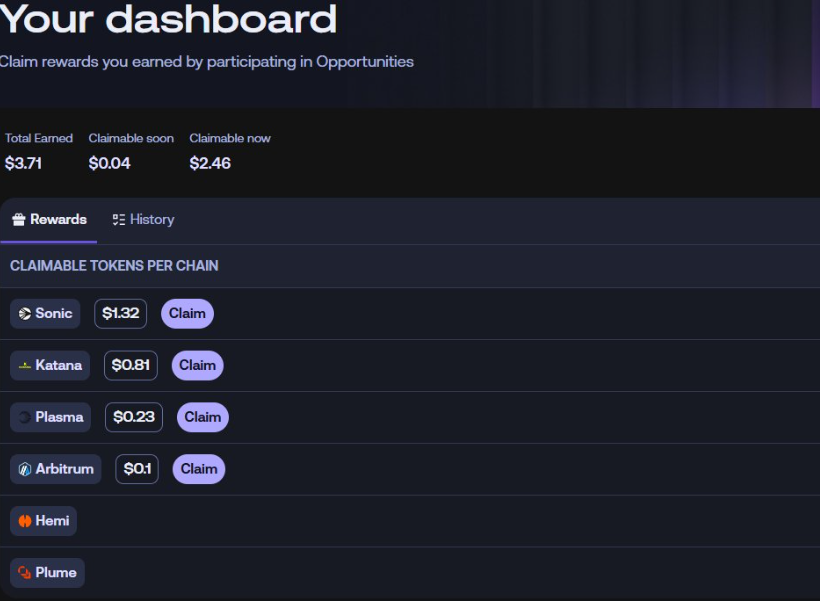Click the $0.81 Katana amount badge
The width and height of the screenshot is (820, 601).
point(131,366)
